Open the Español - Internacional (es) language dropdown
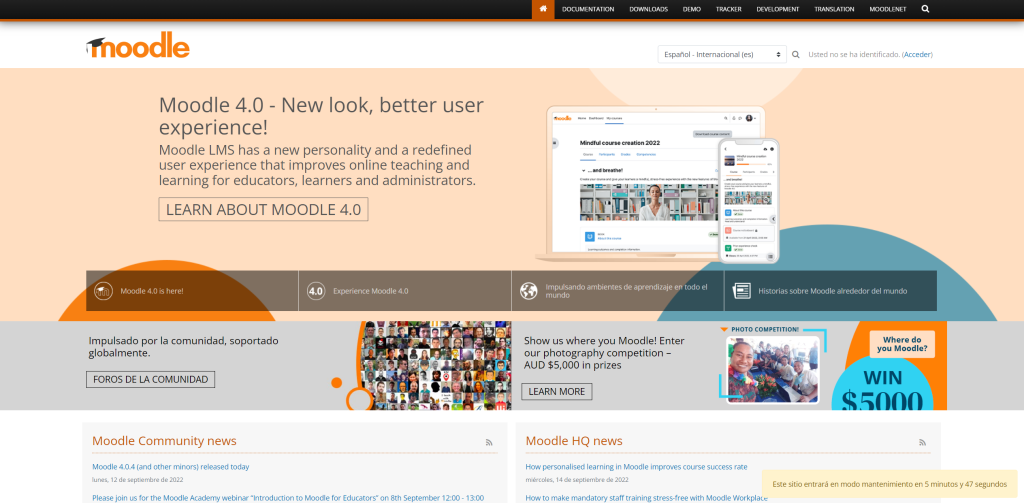The height and width of the screenshot is (503, 1024). (x=722, y=54)
